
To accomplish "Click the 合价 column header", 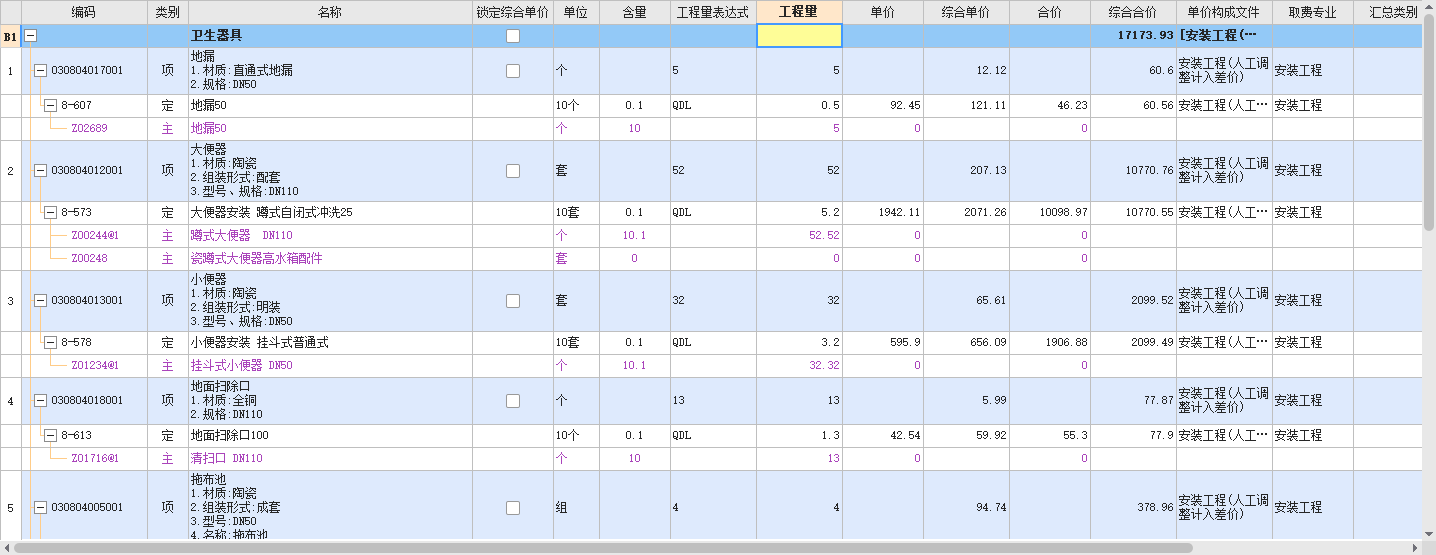I will coord(1049,12).
